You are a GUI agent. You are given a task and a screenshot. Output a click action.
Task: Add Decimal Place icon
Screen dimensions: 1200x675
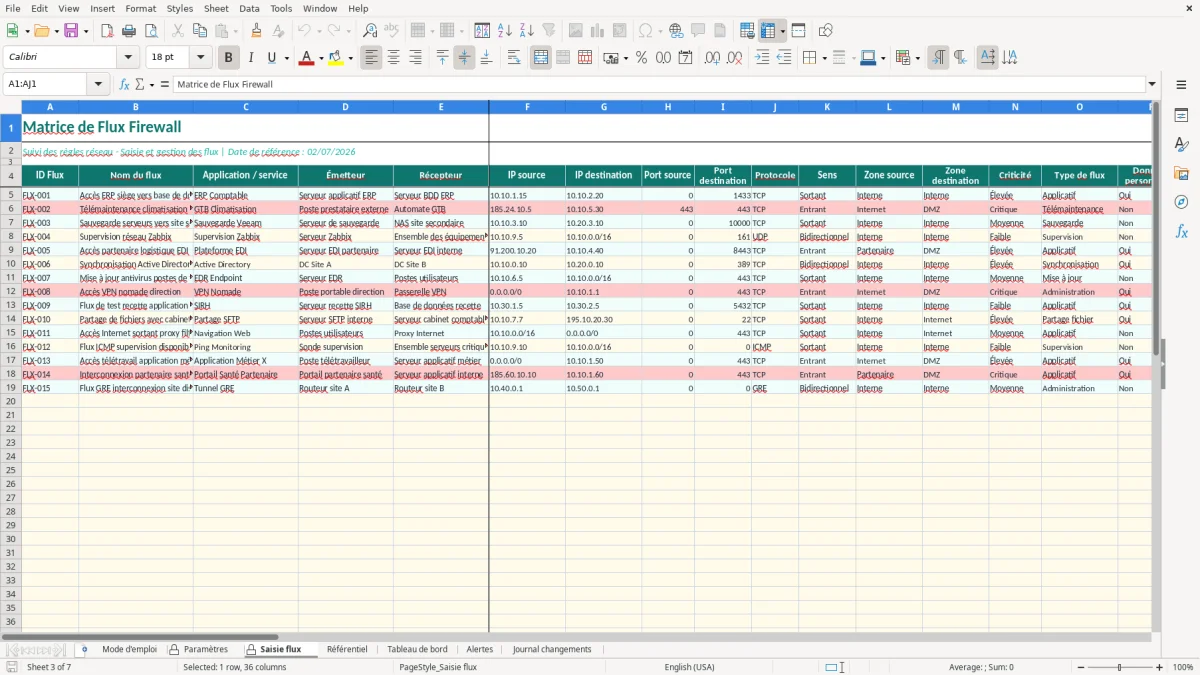713,58
